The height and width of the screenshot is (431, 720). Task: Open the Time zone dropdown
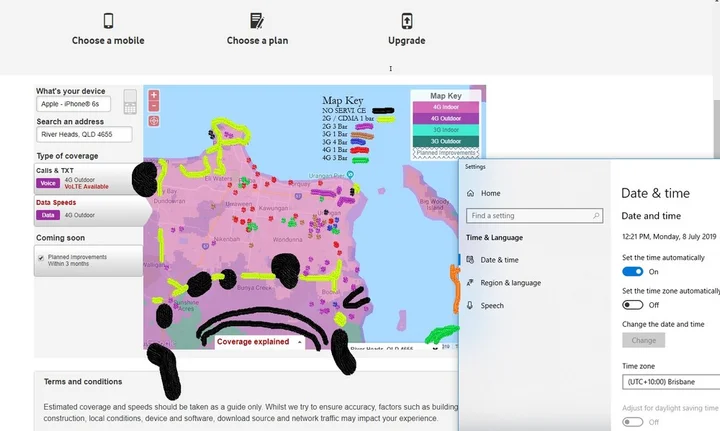670,382
